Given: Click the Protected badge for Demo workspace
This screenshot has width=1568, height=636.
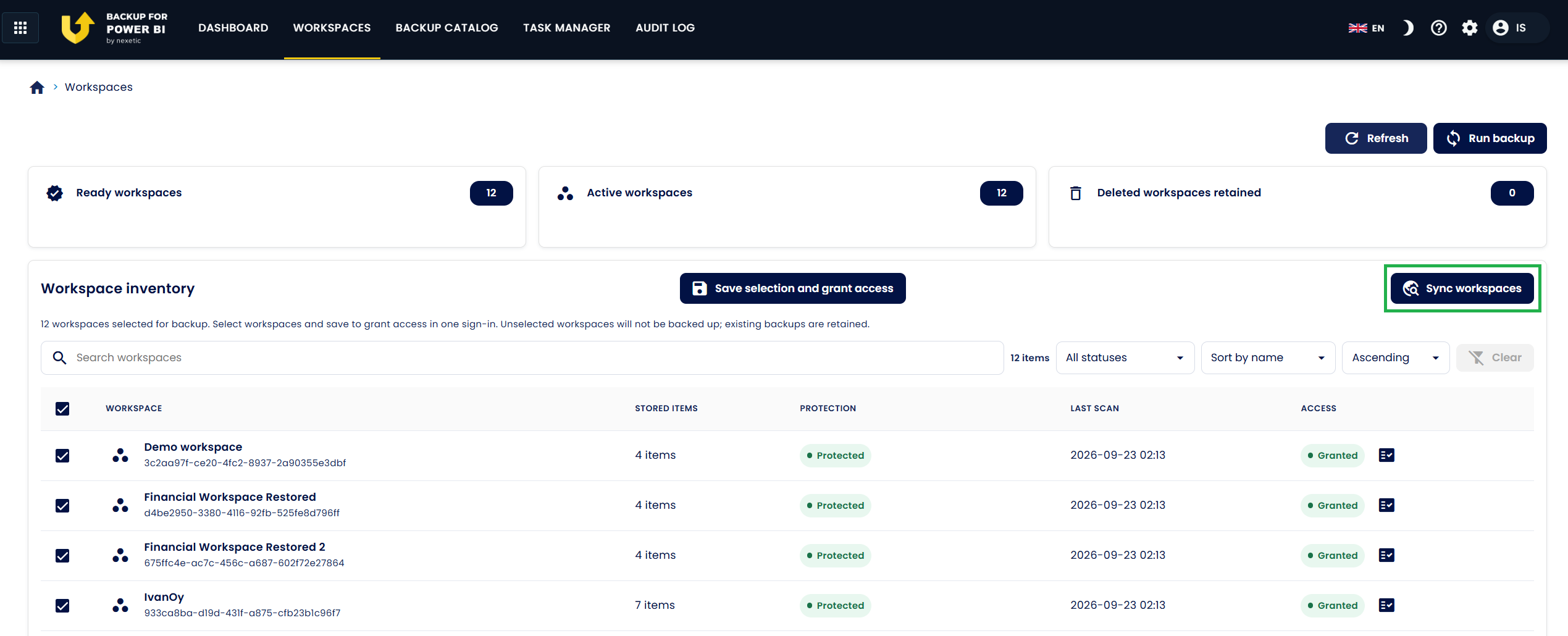Looking at the screenshot, I should click(x=836, y=456).
